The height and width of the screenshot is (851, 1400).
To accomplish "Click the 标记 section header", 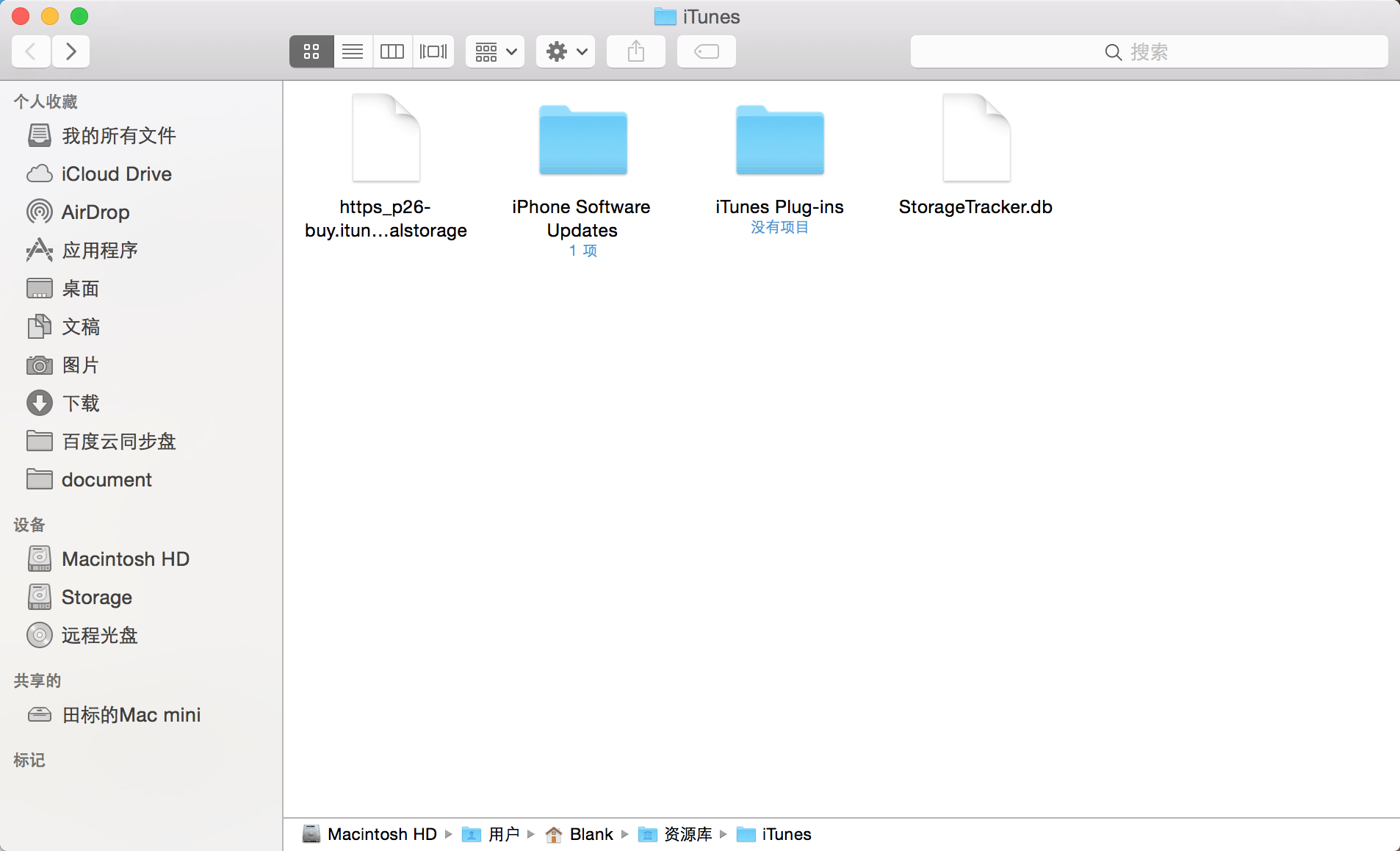I will pos(29,760).
